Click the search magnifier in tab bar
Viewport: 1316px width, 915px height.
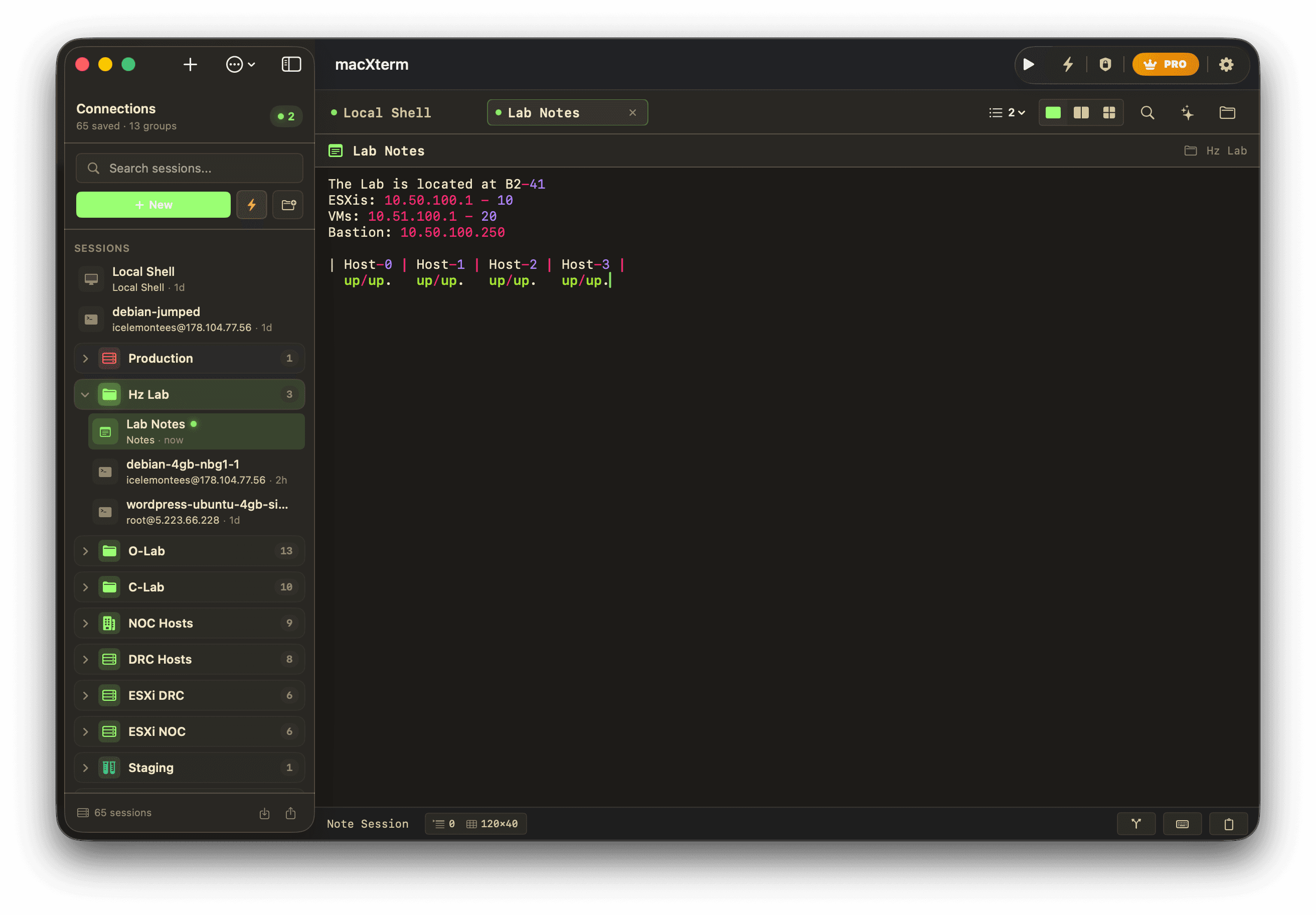(x=1147, y=113)
